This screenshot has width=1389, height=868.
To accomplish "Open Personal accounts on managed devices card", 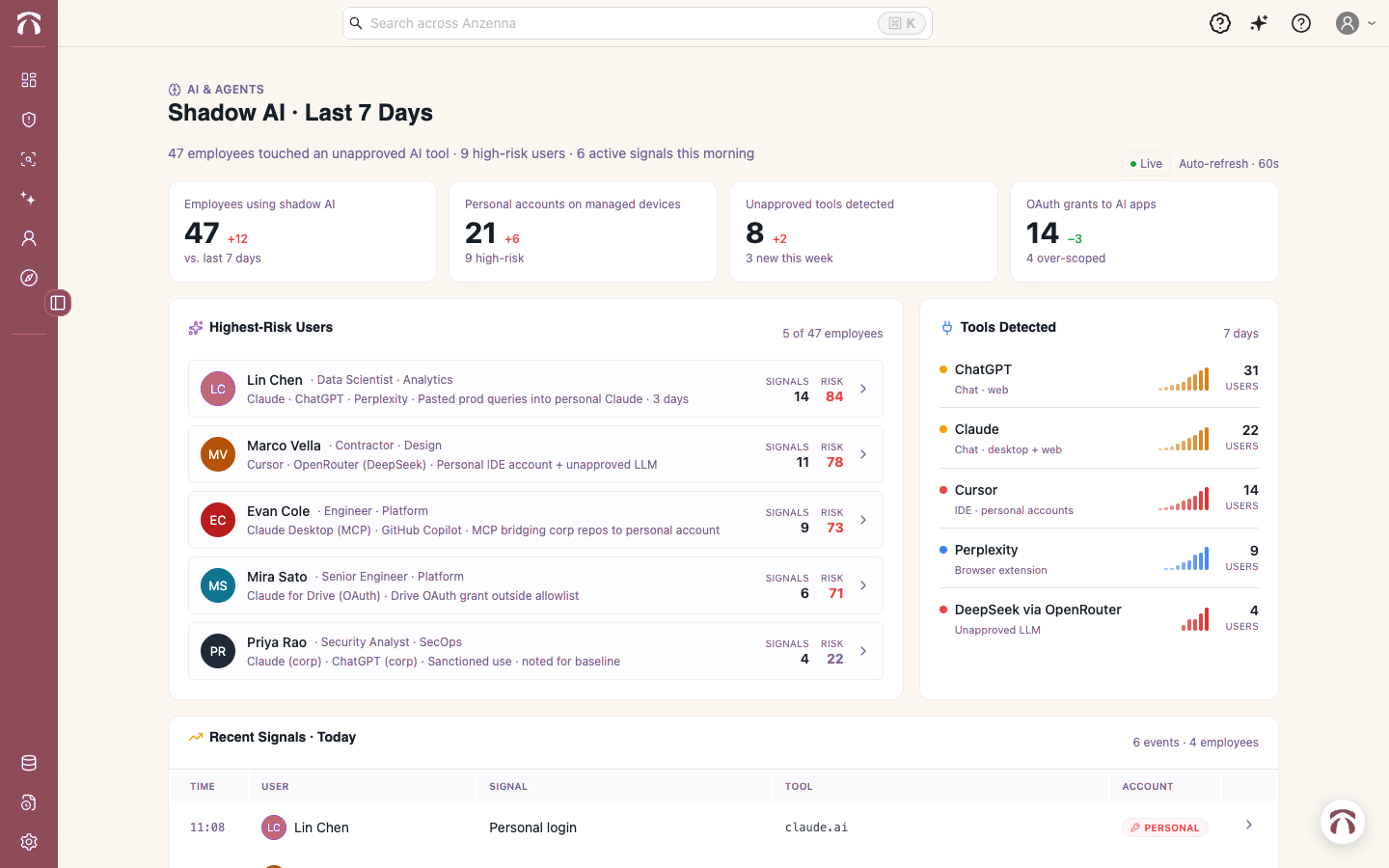I will pyautogui.click(x=583, y=231).
